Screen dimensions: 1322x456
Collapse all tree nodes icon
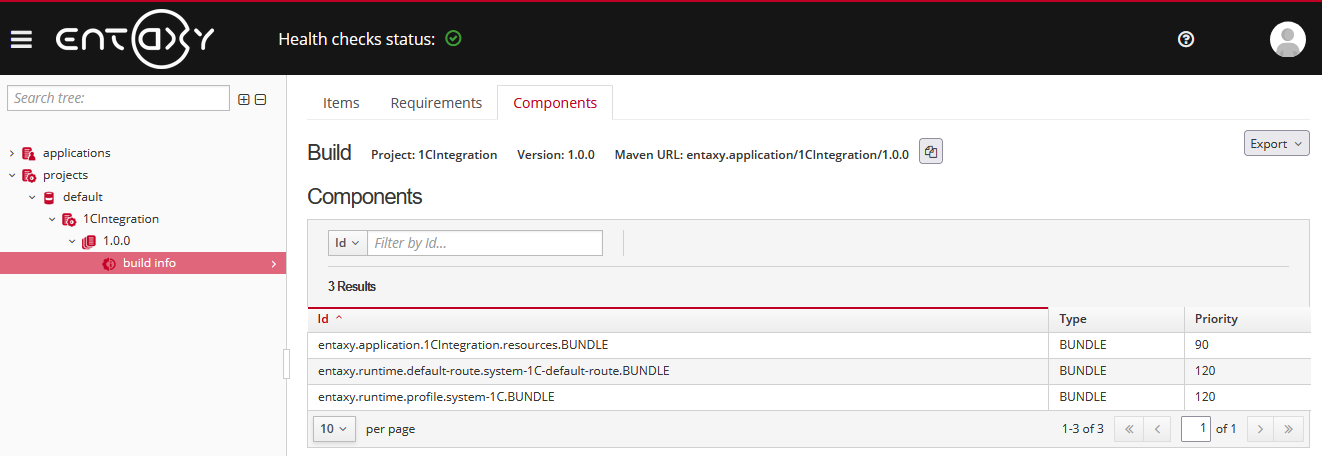260,99
